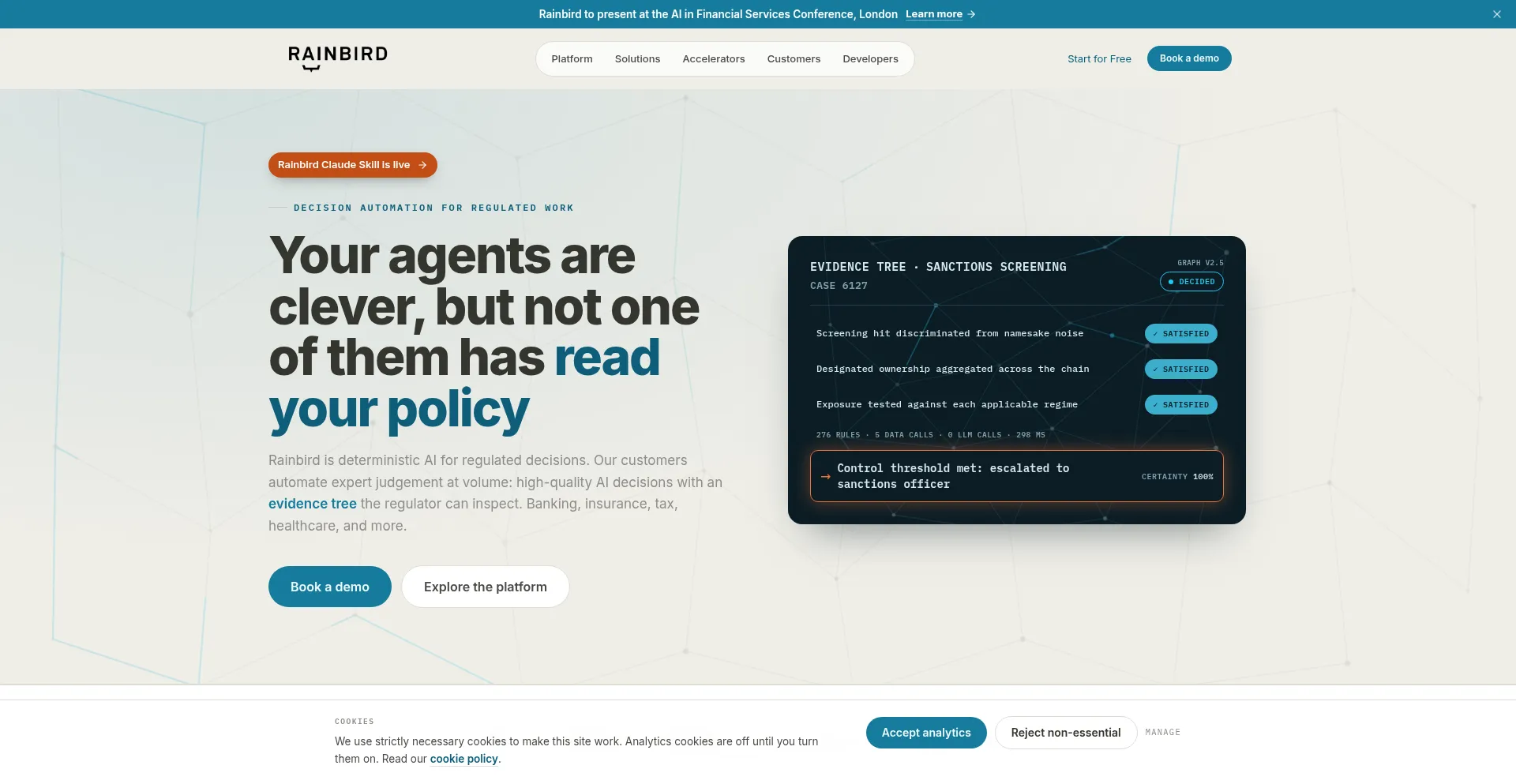Click the DECIDED status badge
This screenshot has width=1516, height=784.
tap(1191, 282)
